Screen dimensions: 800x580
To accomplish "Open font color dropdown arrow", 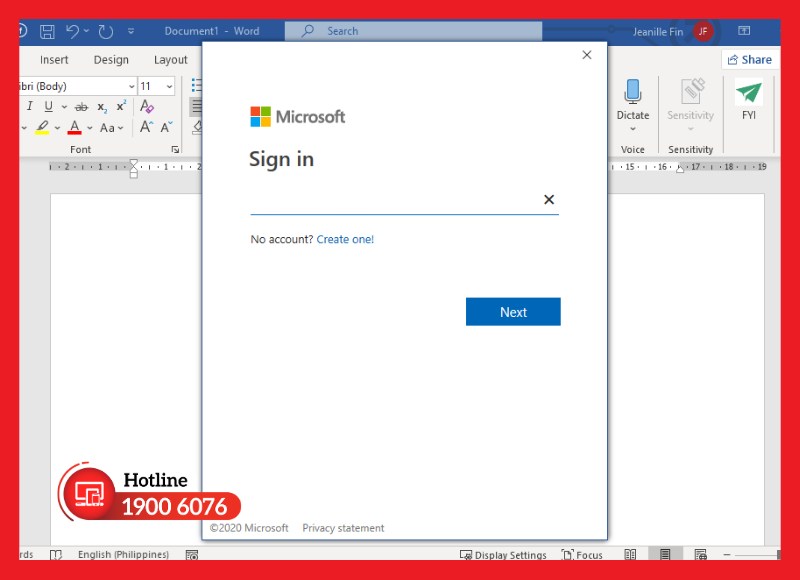I will (x=90, y=128).
